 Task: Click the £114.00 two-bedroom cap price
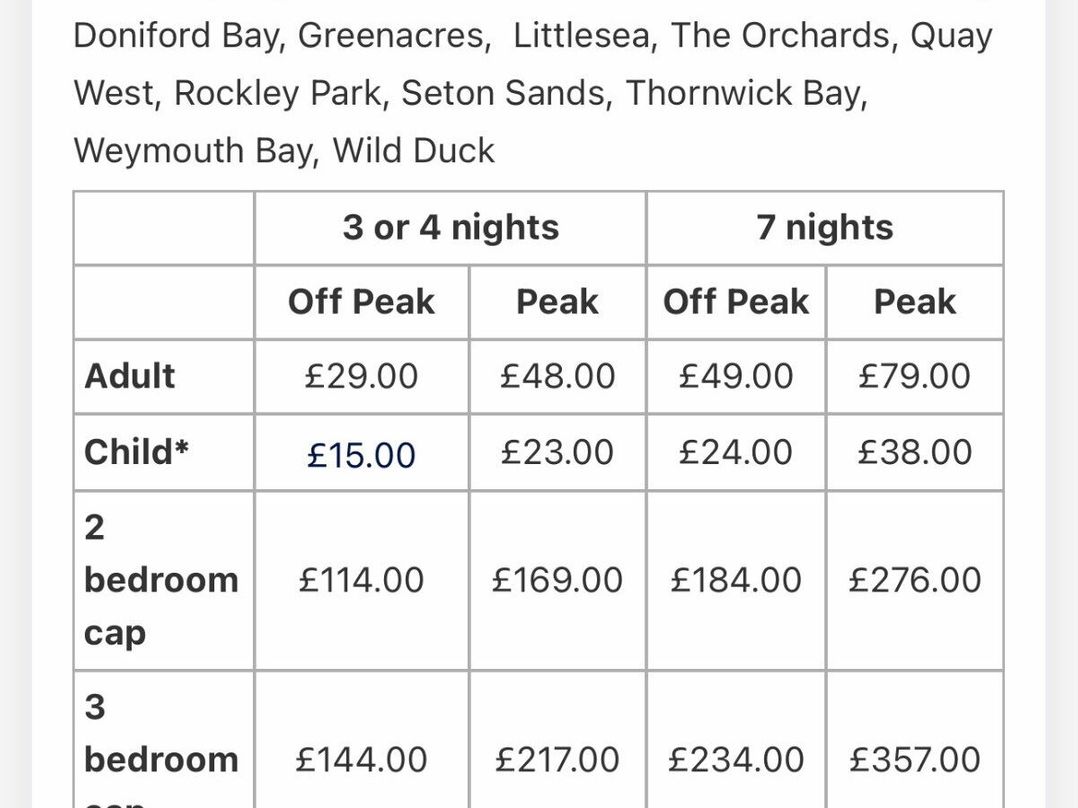click(x=361, y=580)
